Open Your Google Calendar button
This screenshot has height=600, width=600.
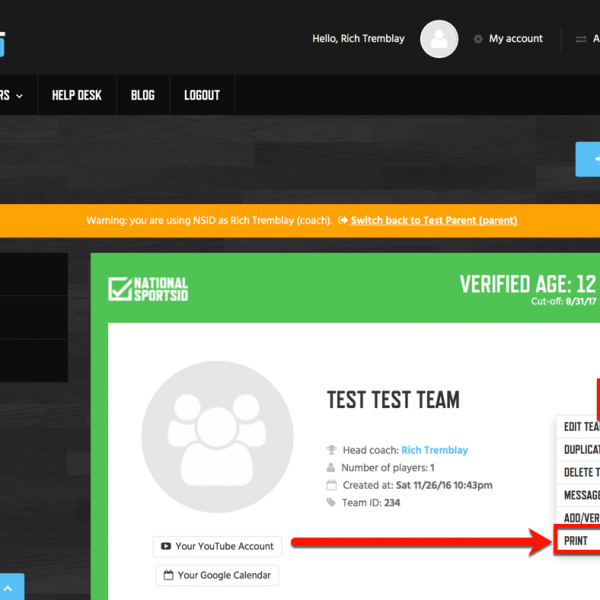pos(217,575)
